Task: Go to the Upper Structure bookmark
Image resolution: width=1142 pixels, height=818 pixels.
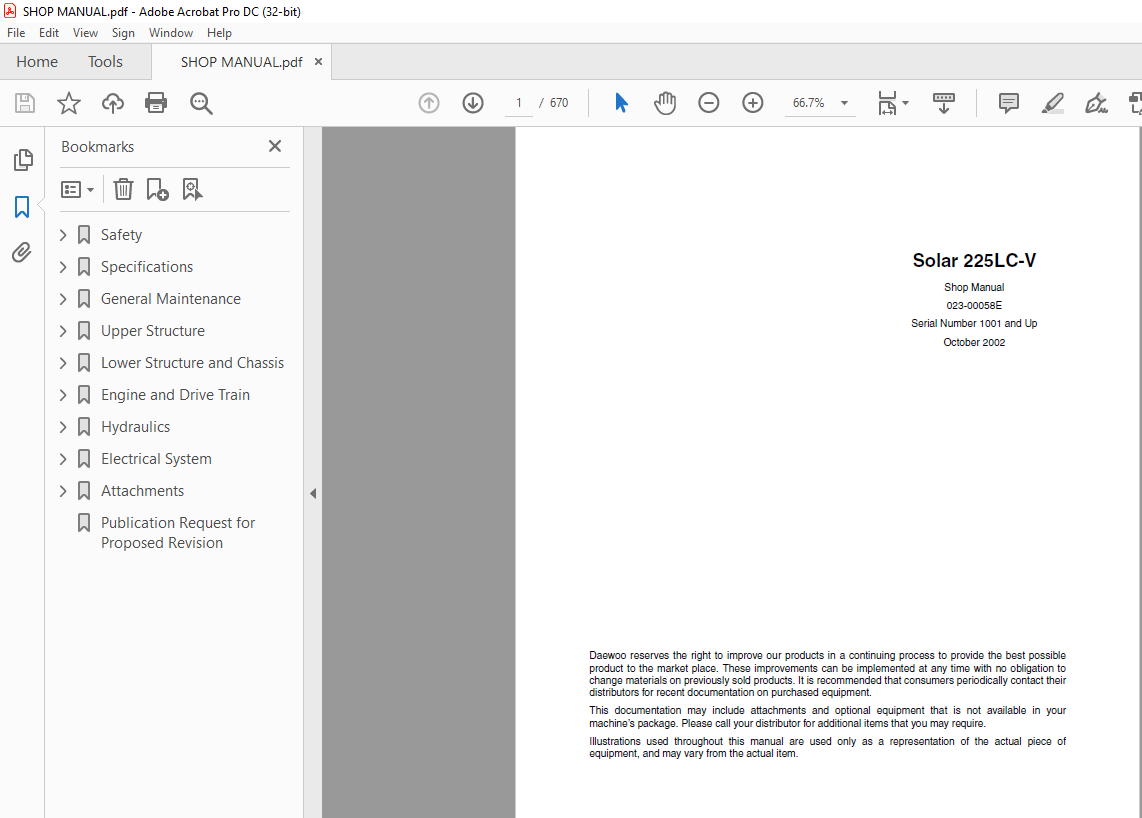Action: point(153,331)
